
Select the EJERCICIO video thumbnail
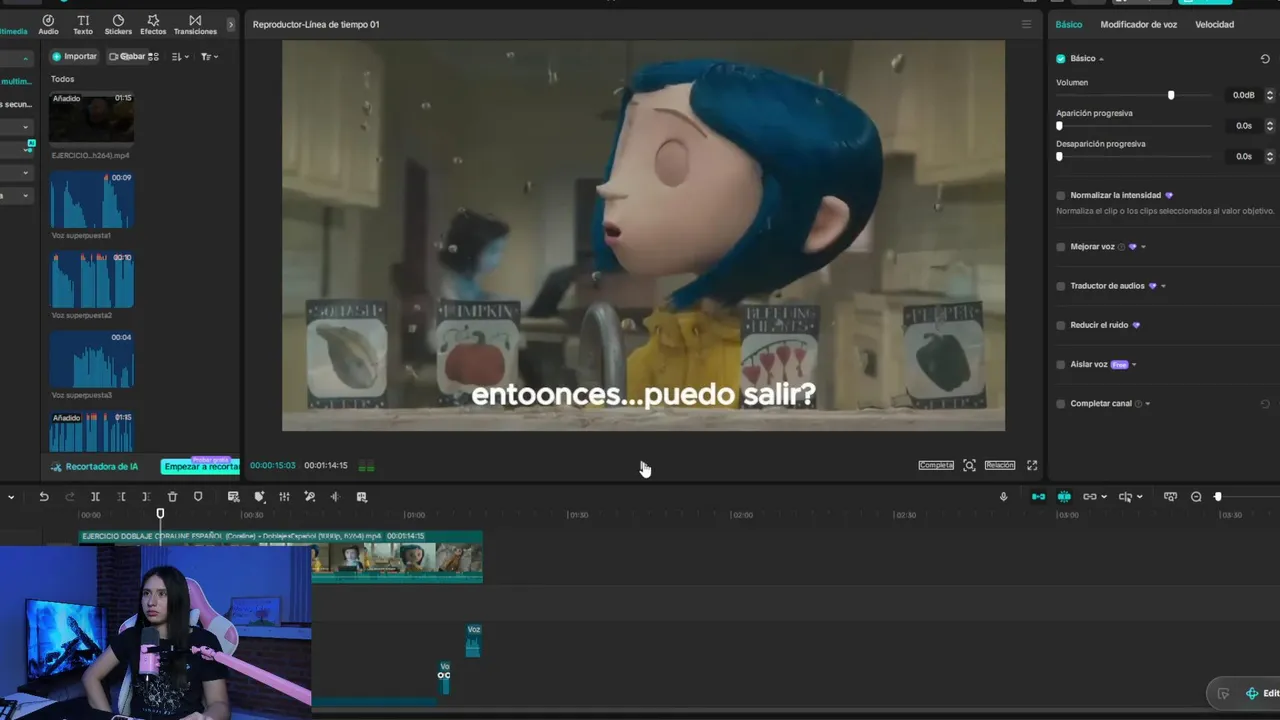click(x=92, y=119)
